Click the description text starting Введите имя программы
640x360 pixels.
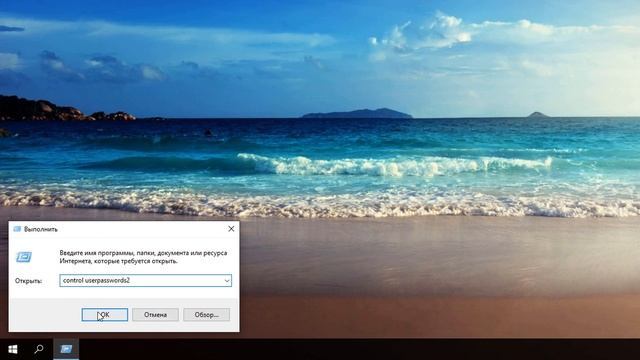143,257
